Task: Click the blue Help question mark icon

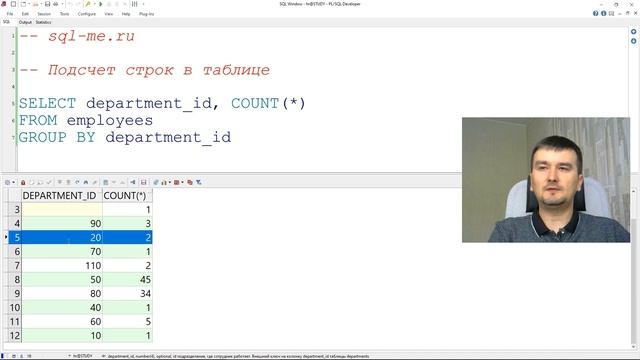Action: [596, 13]
